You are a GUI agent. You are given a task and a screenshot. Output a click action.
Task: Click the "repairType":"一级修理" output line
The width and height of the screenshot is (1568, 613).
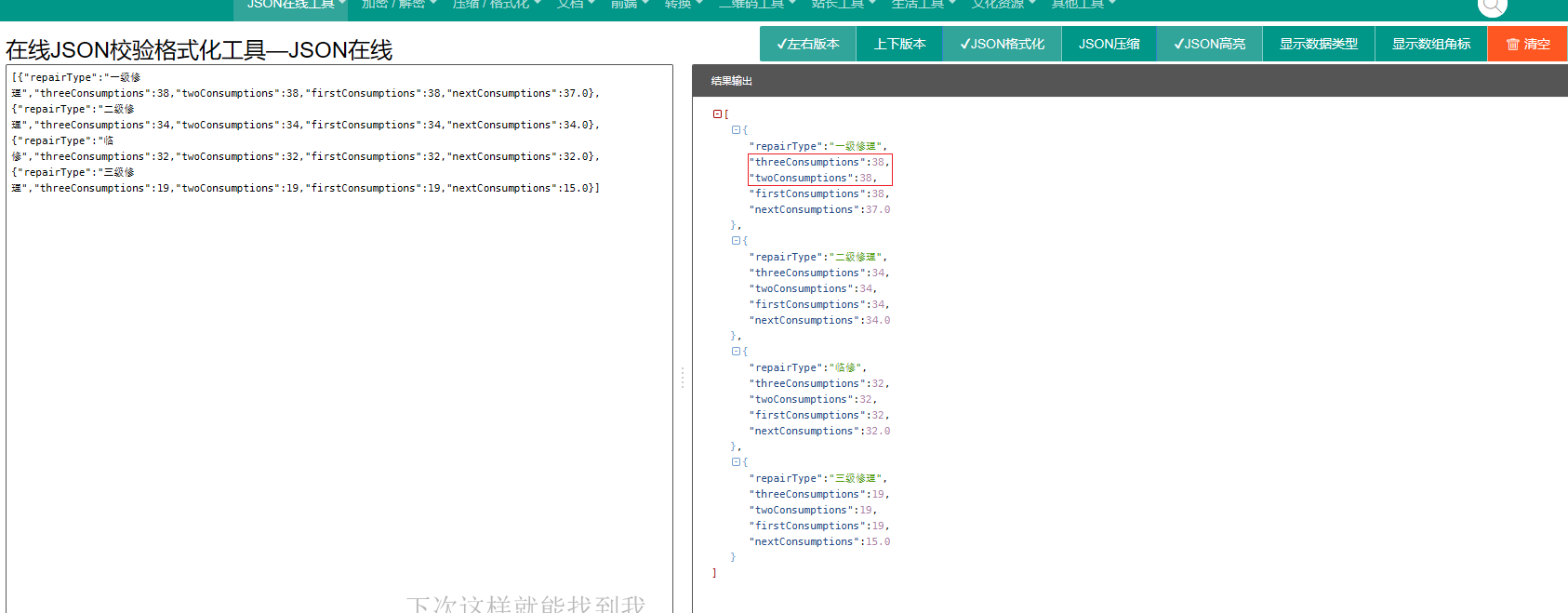[818, 146]
